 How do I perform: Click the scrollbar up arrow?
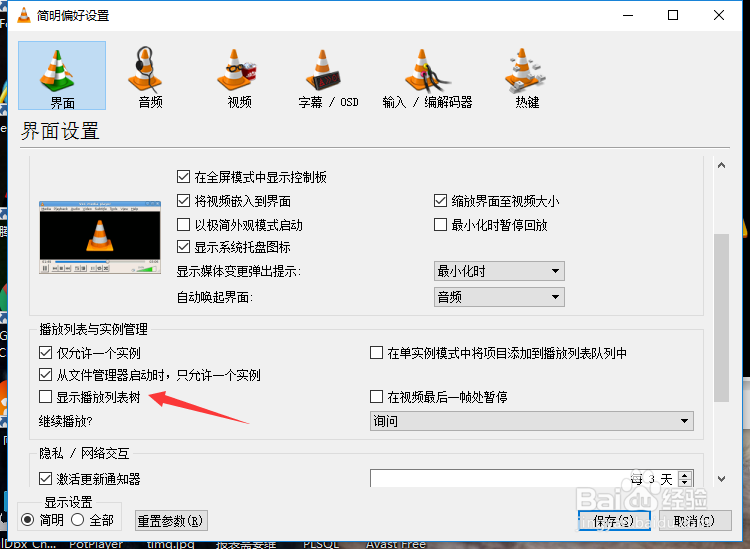(721, 165)
